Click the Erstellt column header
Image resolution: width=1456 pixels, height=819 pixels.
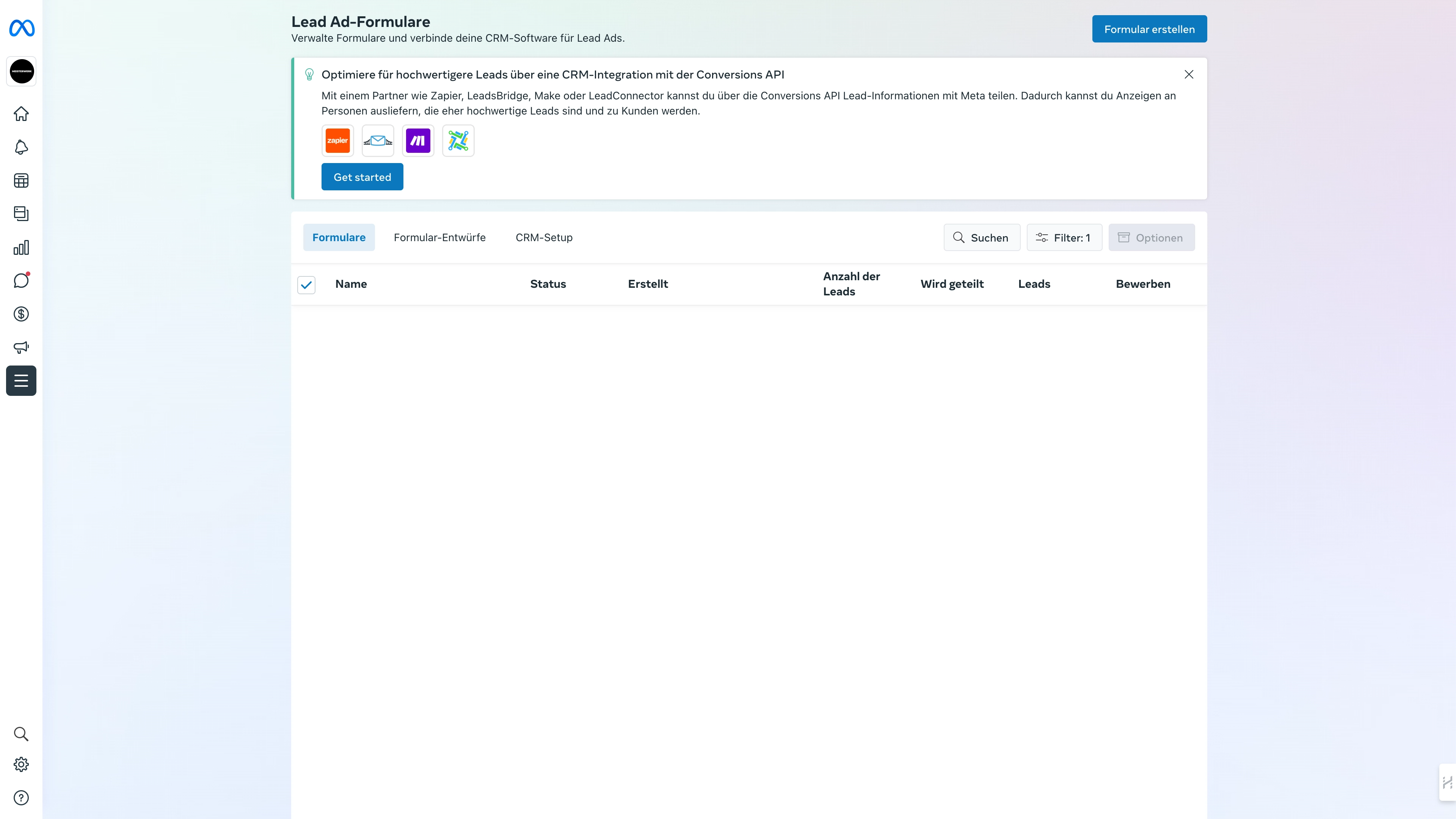tap(648, 284)
